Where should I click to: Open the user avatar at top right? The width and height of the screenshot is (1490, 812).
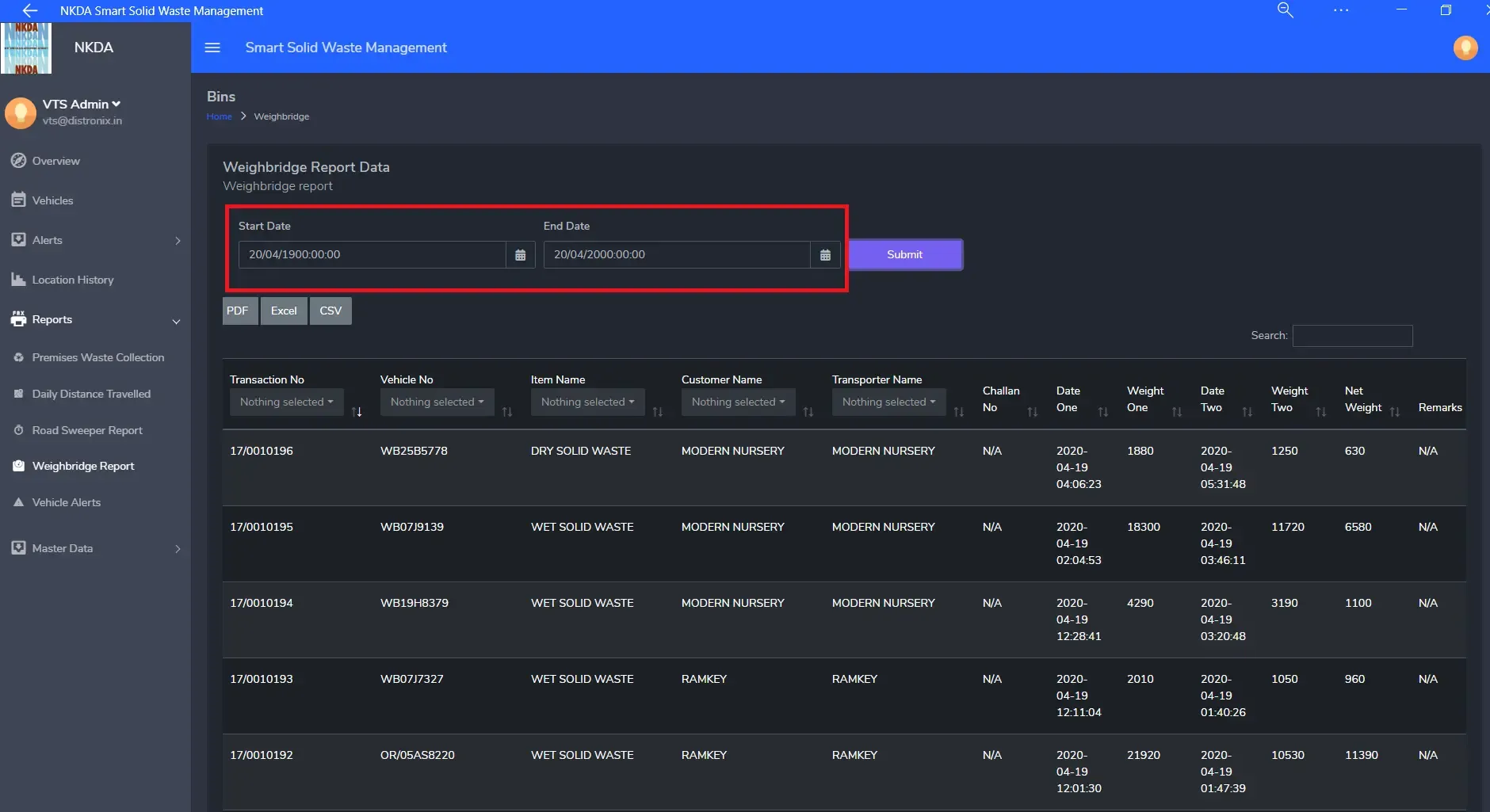(x=1465, y=48)
